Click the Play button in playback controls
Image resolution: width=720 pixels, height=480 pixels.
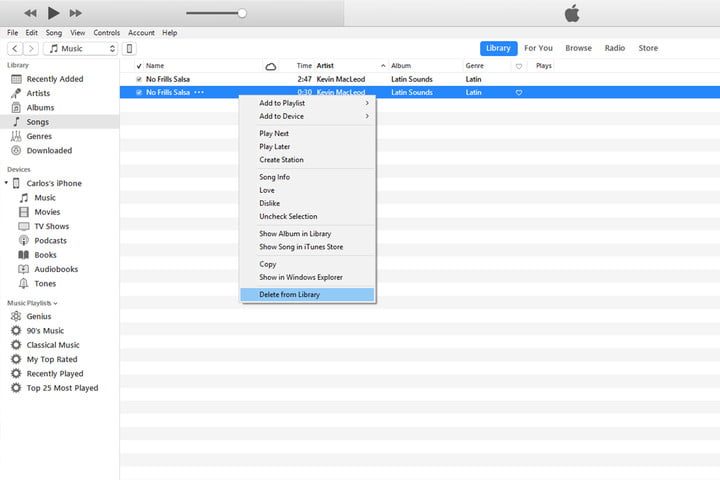point(53,13)
